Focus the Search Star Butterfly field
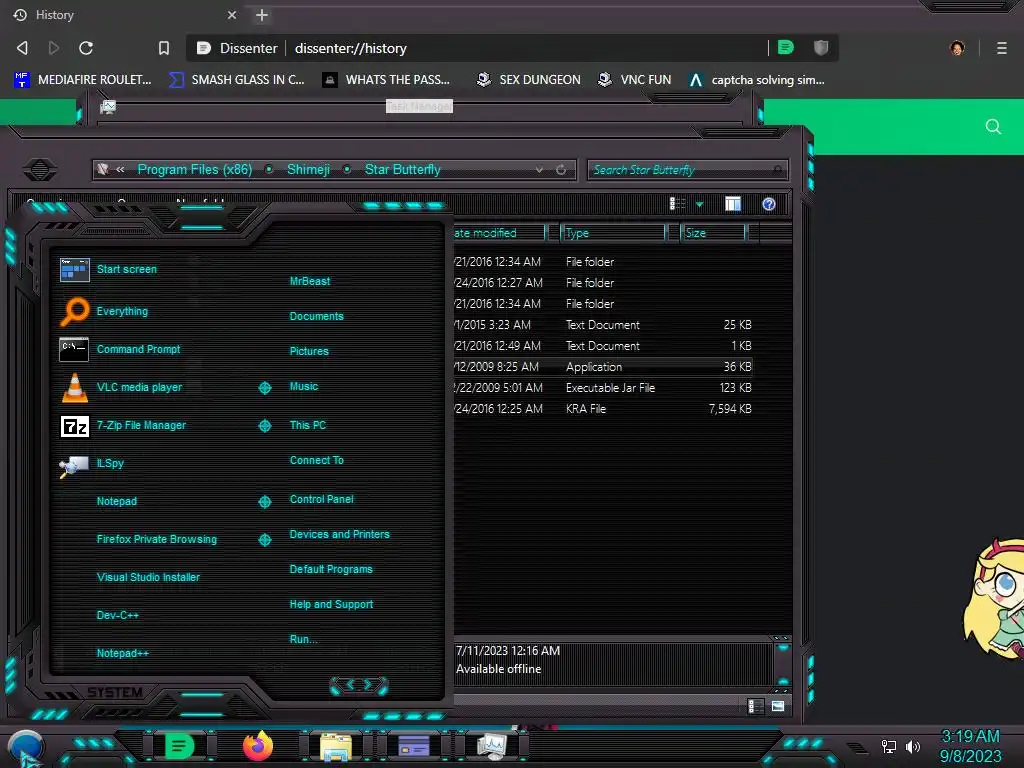Image resolution: width=1024 pixels, height=768 pixels. 688,170
